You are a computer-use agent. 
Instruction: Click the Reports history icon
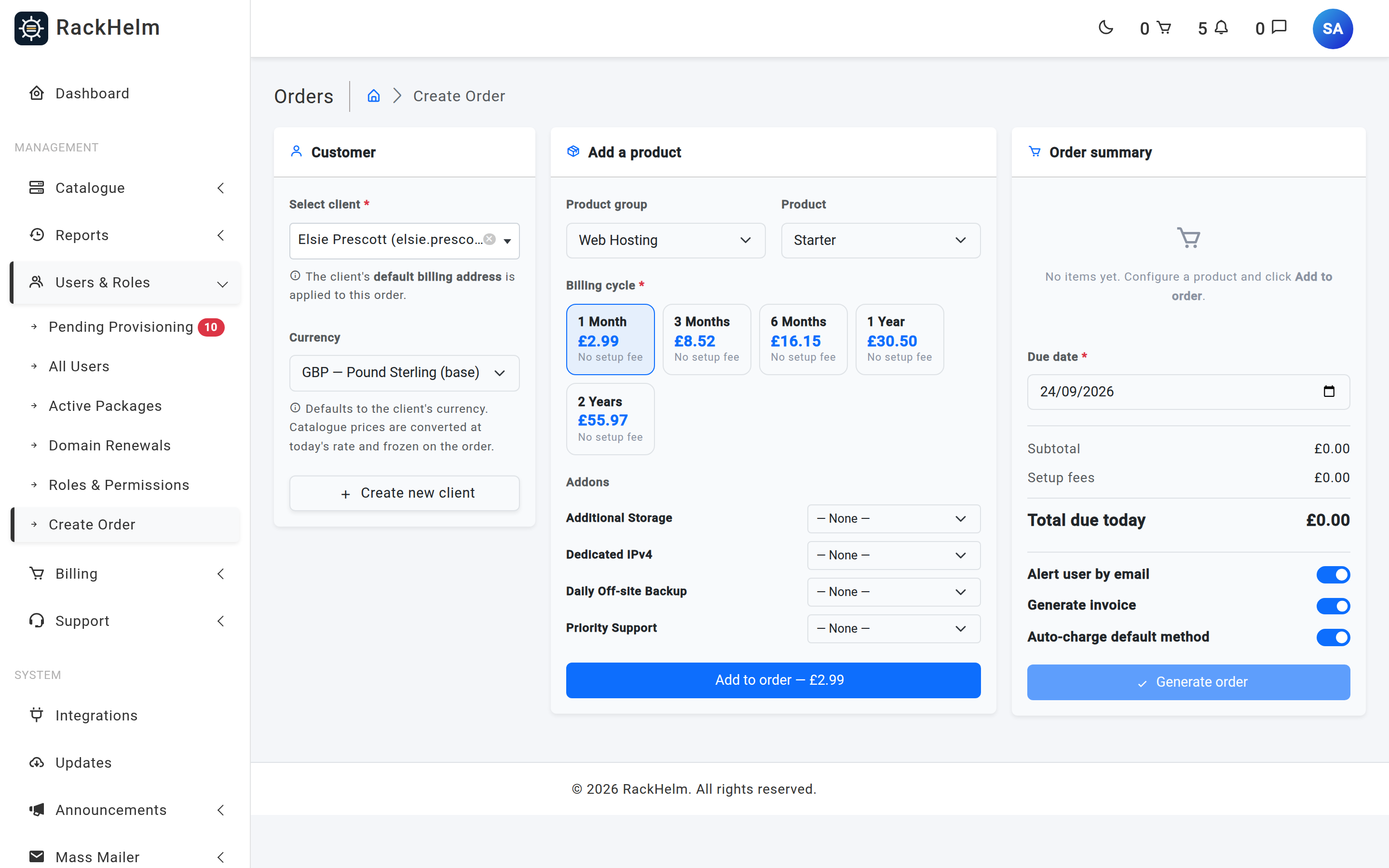click(37, 235)
